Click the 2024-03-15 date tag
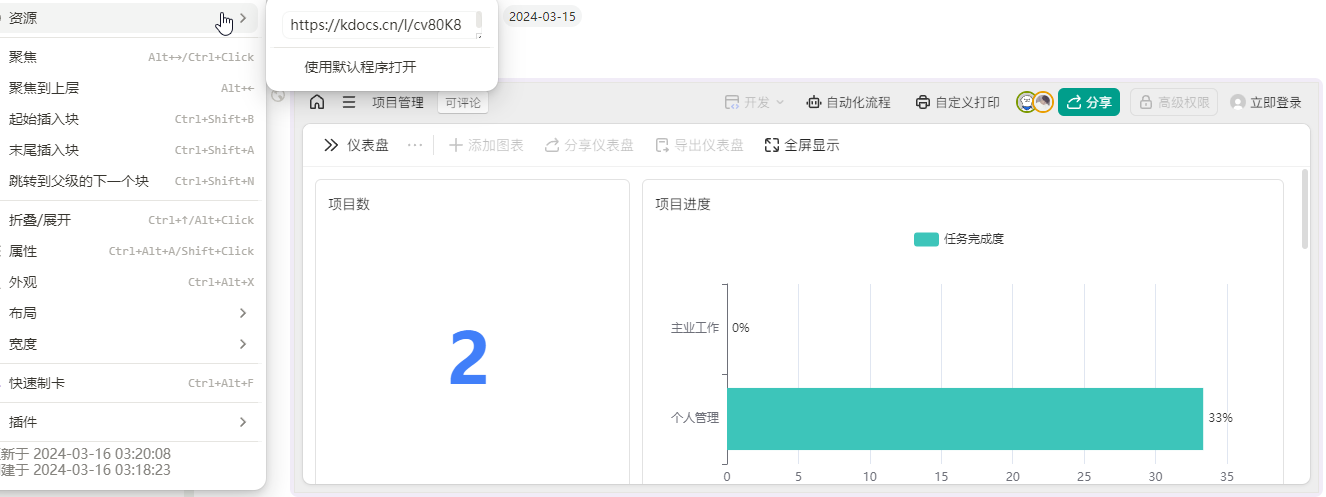The image size is (1326, 497). (542, 16)
